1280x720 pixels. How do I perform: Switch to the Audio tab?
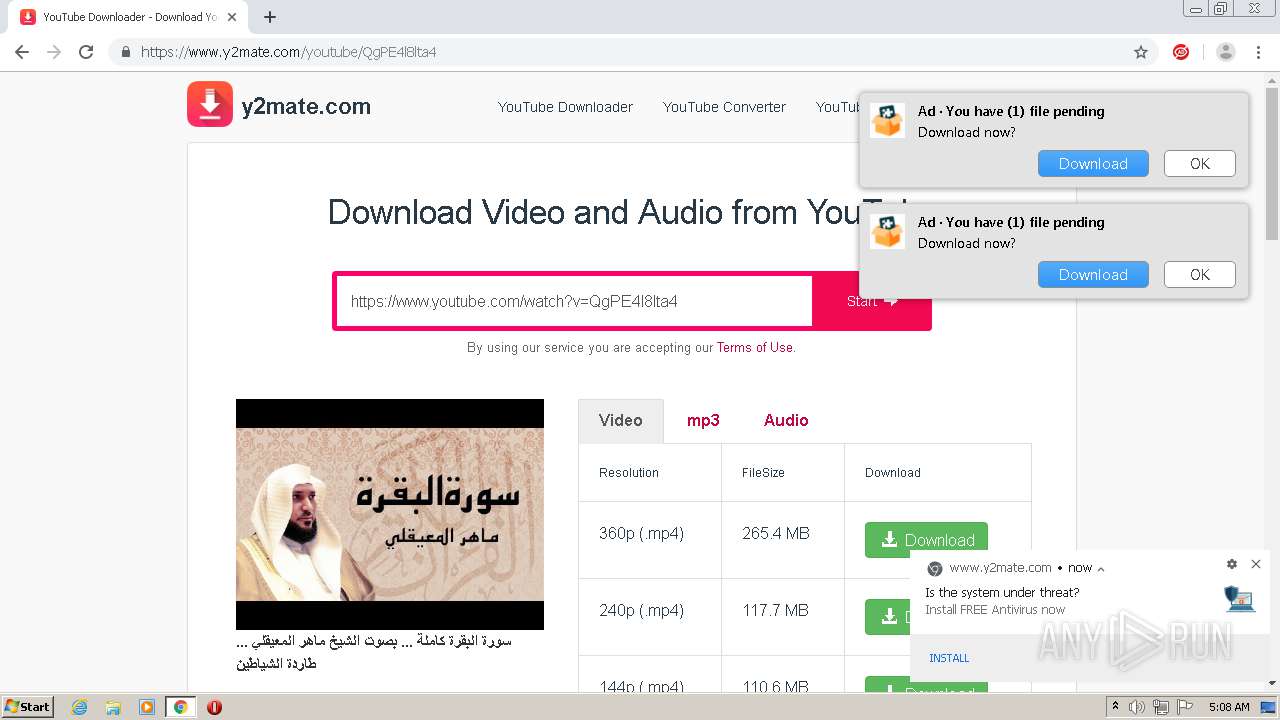(786, 420)
